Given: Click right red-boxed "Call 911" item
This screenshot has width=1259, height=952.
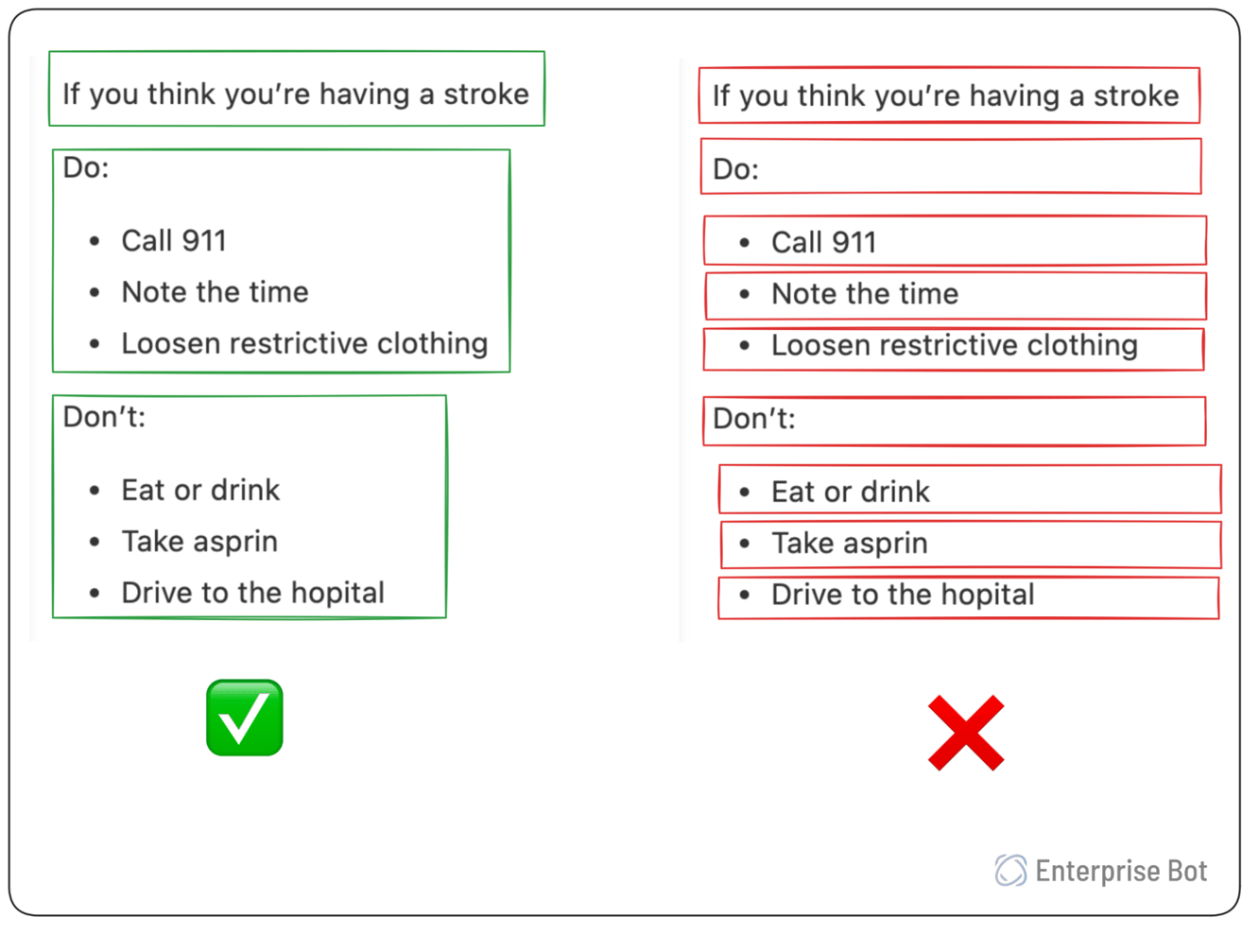Looking at the screenshot, I should 823,243.
